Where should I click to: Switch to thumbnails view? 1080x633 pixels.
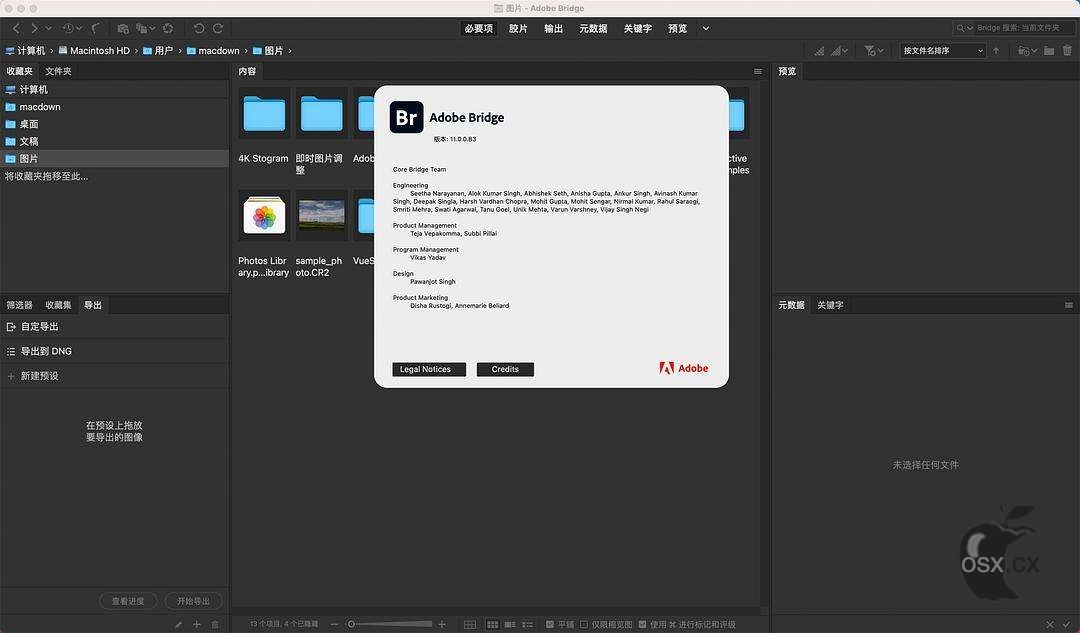492,624
